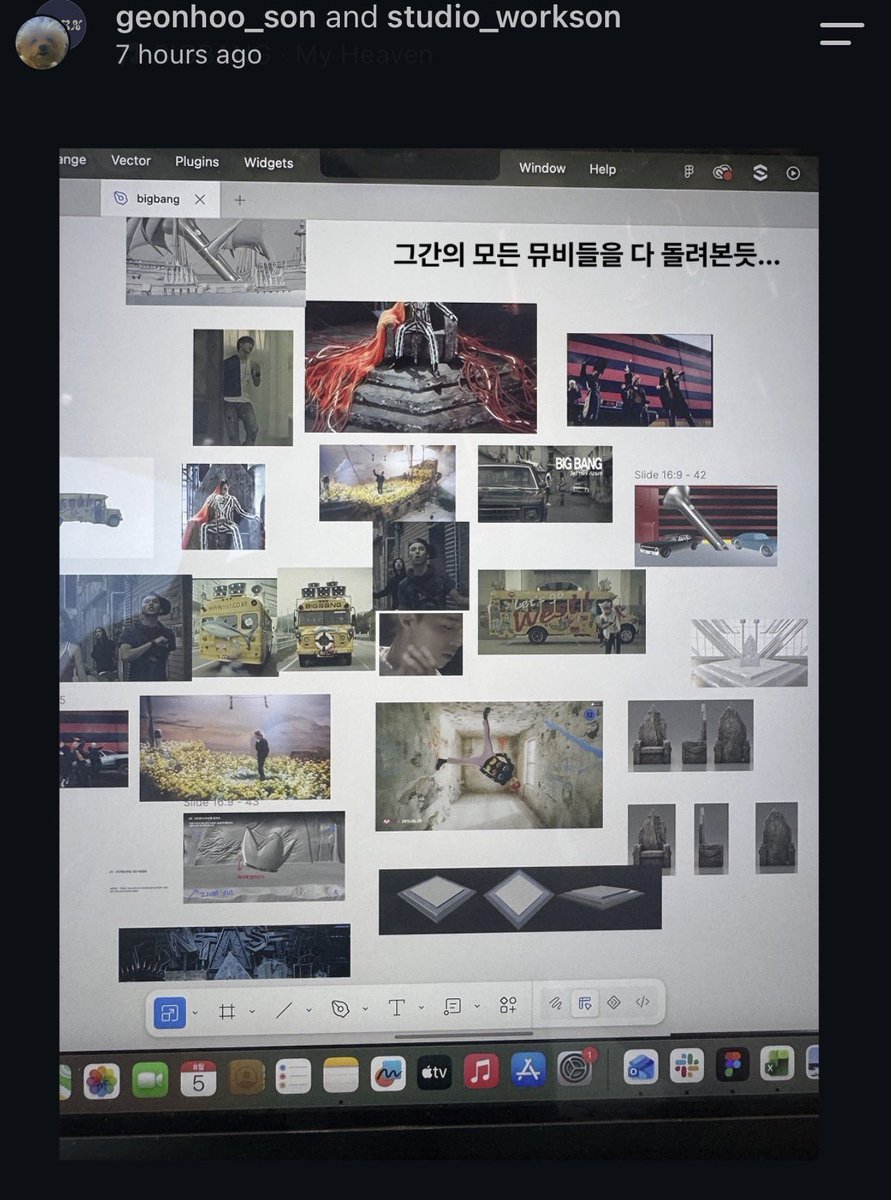Expand the Frame tool options chevron
The width and height of the screenshot is (891, 1200).
252,1011
